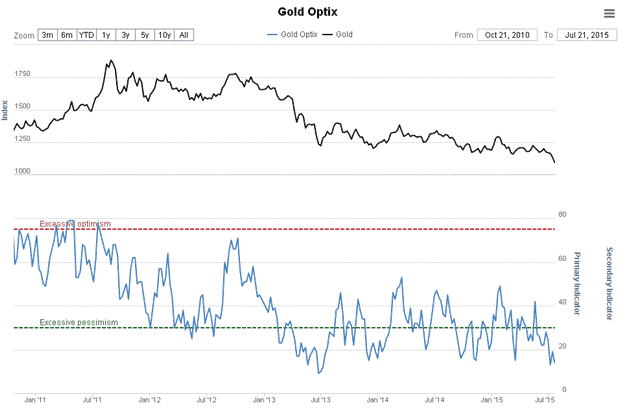The width and height of the screenshot is (620, 409).
Task: Select the 6m zoom range
Action: [x=66, y=35]
